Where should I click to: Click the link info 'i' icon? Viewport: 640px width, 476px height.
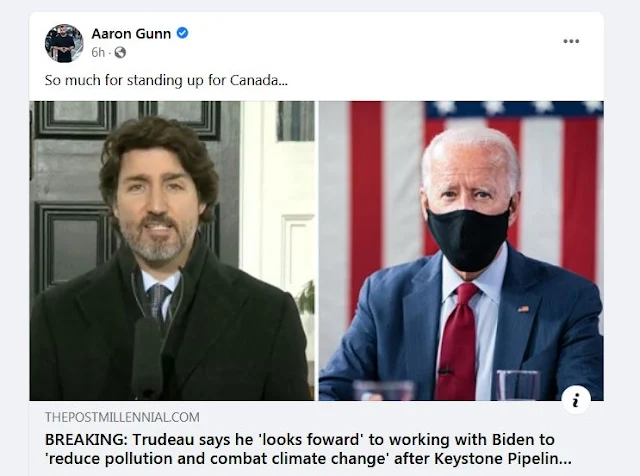tap(576, 400)
